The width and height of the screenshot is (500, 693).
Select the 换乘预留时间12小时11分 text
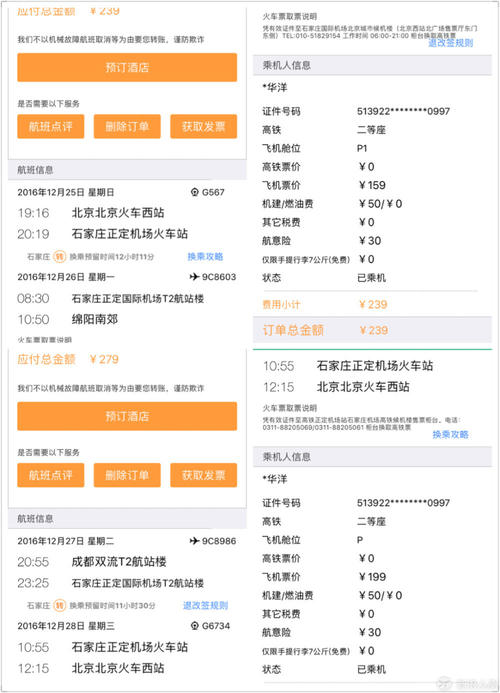[112, 257]
